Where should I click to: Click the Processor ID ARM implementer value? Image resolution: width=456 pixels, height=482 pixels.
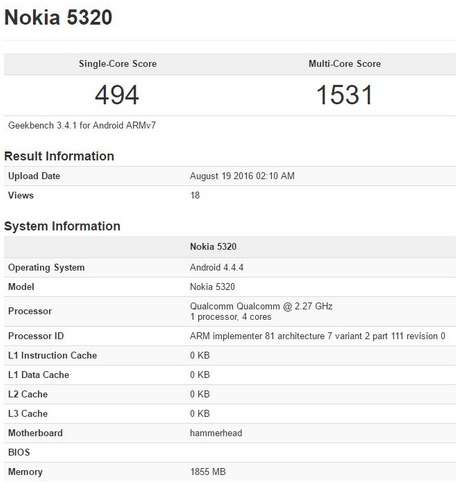click(x=317, y=336)
